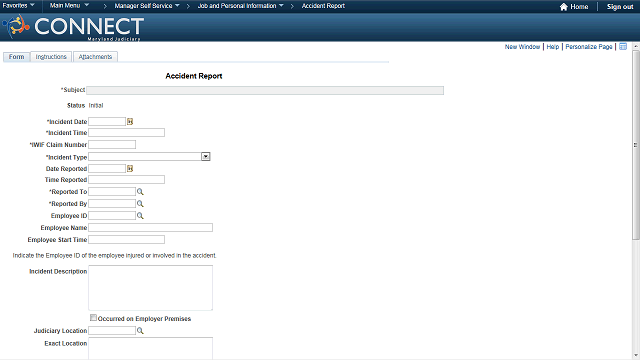The height and width of the screenshot is (360, 640).
Task: Check Occurred on Employer Premises box
Action: (x=93, y=318)
